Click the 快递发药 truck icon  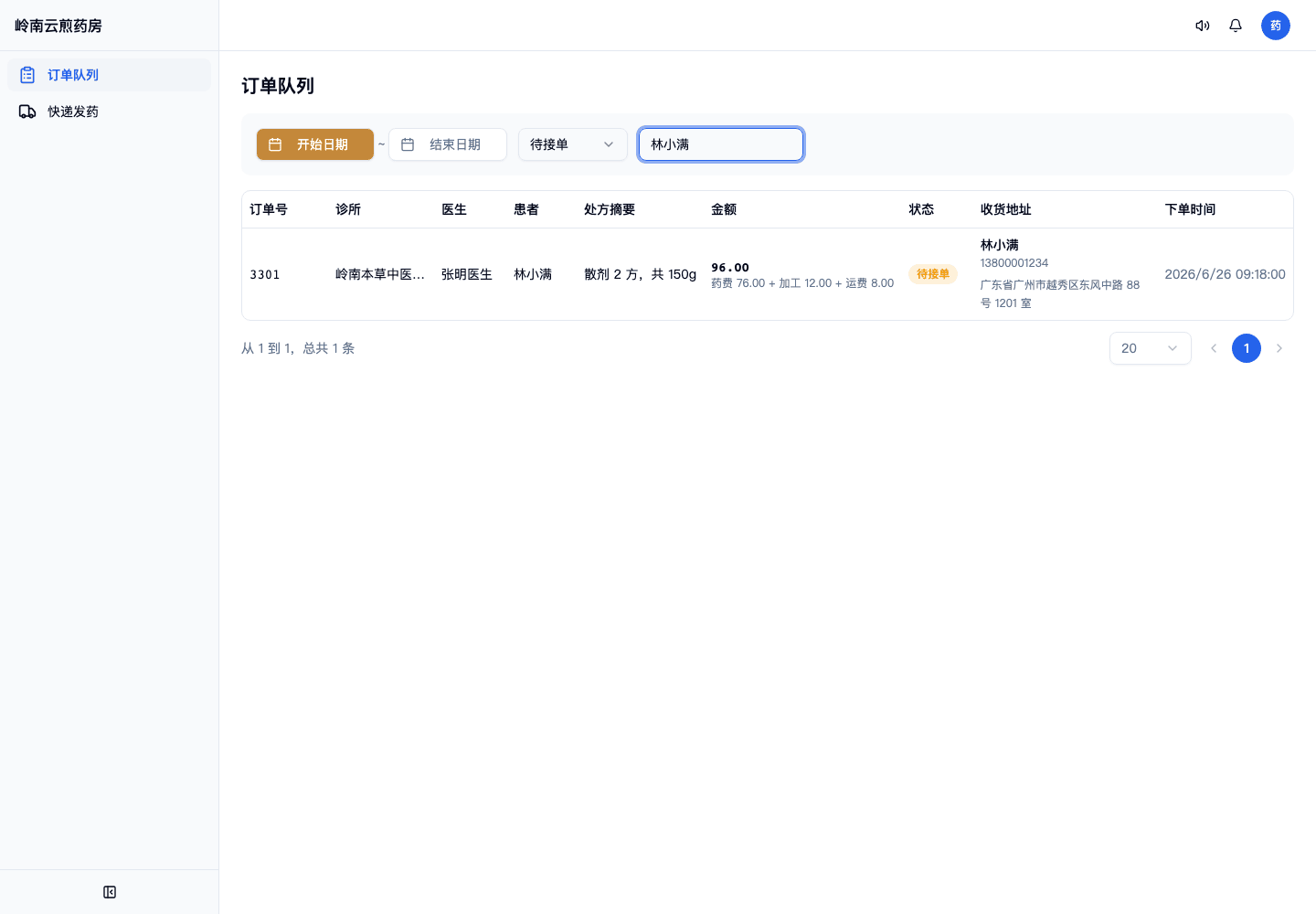click(x=27, y=112)
